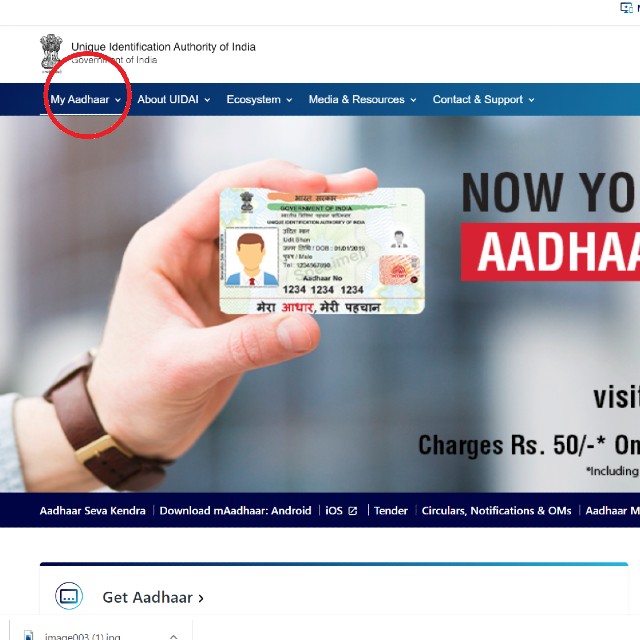Click the screen icon at top right
This screenshot has height=640, width=640.
point(626,7)
